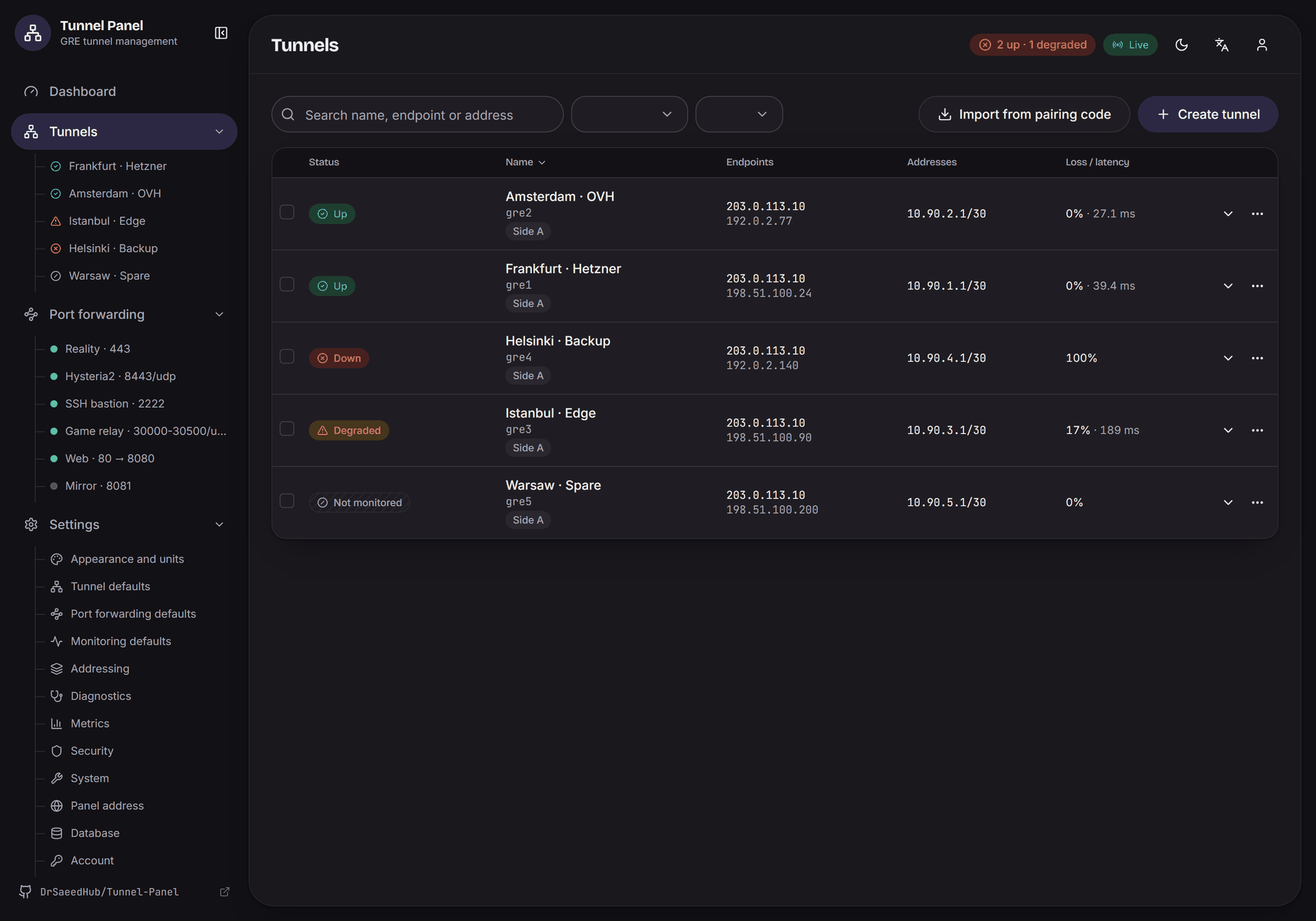The height and width of the screenshot is (921, 1316).
Task: Collapse the sidebar with the panel icon
Action: point(221,33)
